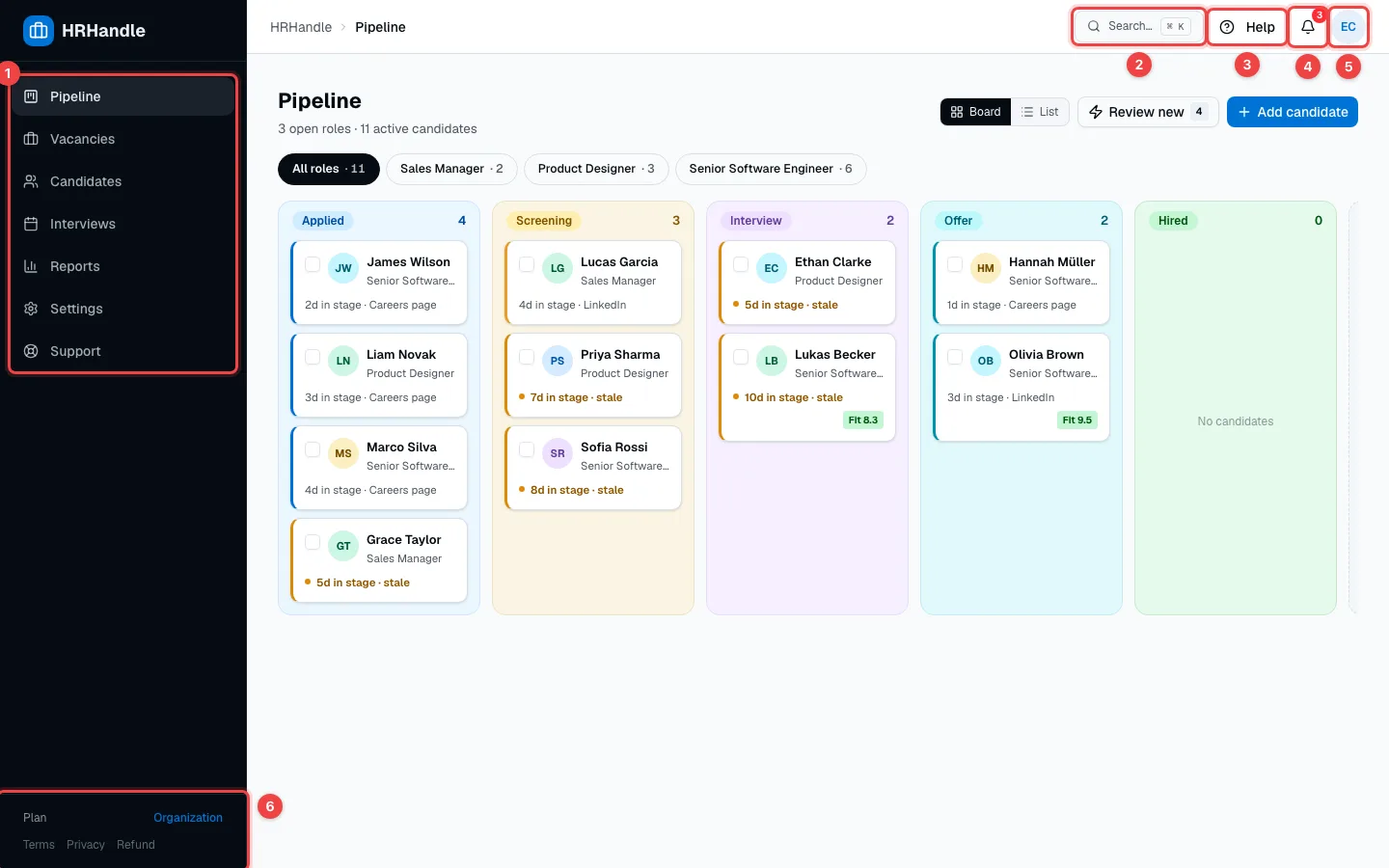This screenshot has height=868, width=1389.
Task: Click the Offer column header label
Action: coord(959,221)
